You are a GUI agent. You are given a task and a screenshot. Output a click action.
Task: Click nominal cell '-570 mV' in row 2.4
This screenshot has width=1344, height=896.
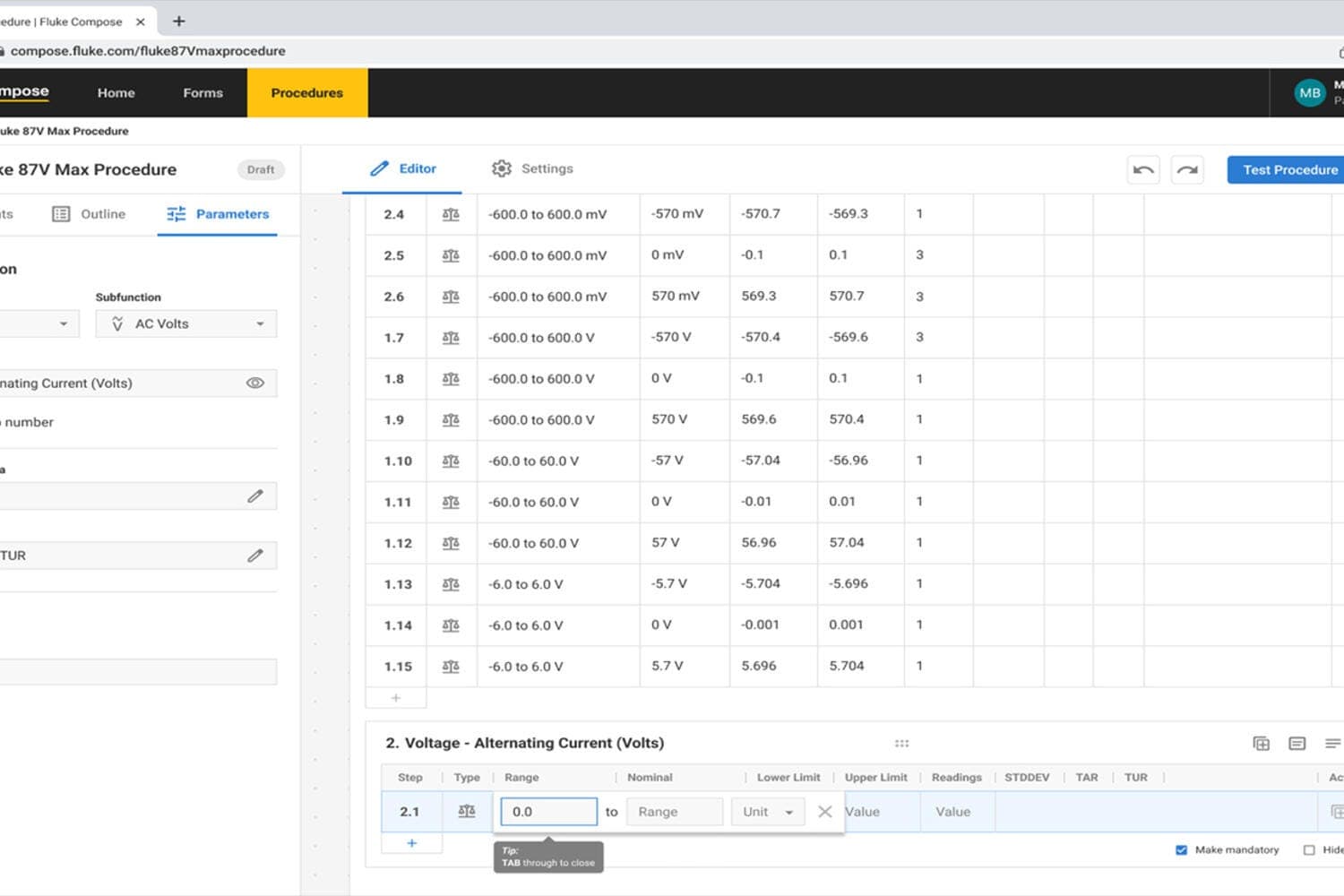pos(677,214)
